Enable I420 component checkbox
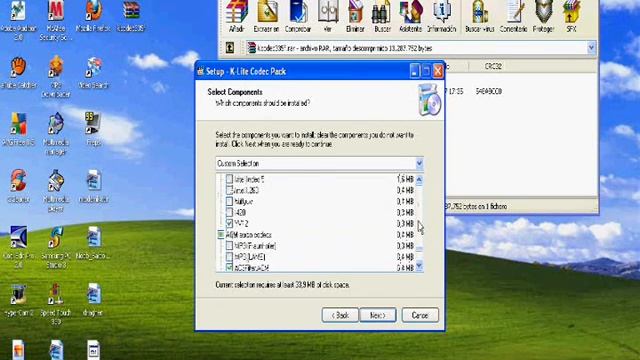 pyautogui.click(x=229, y=212)
